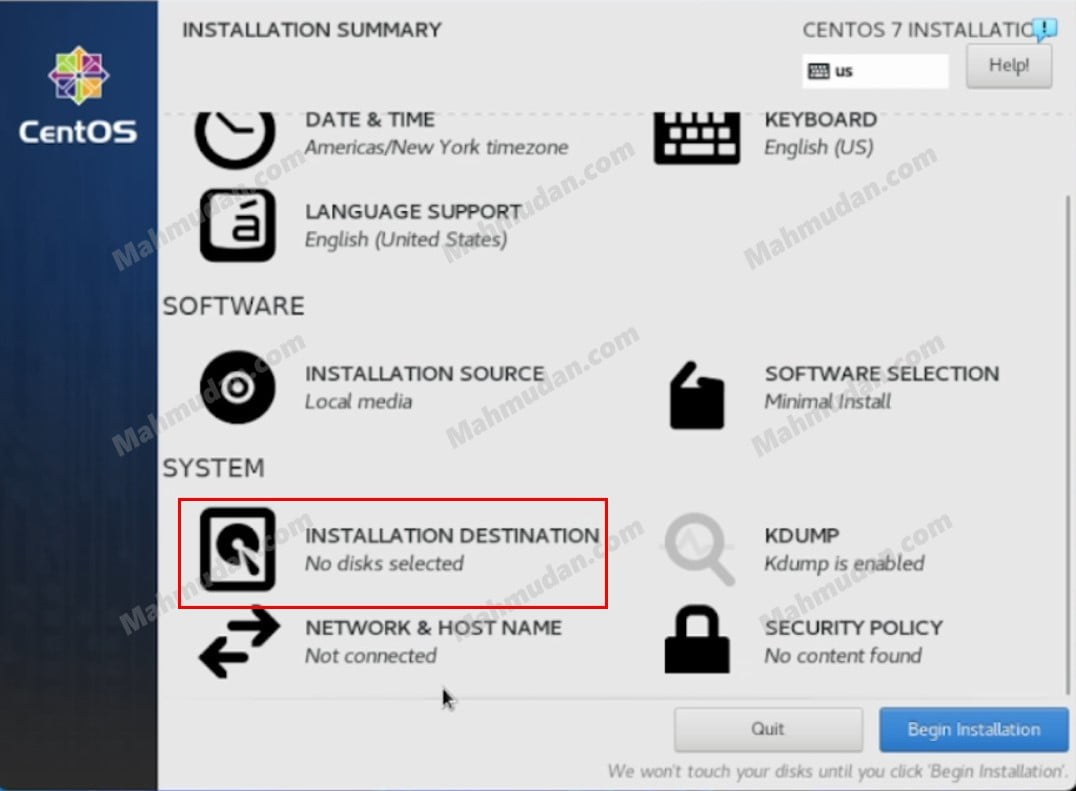The height and width of the screenshot is (791, 1076).
Task: Open the Security Policy padlock icon
Action: (x=697, y=641)
